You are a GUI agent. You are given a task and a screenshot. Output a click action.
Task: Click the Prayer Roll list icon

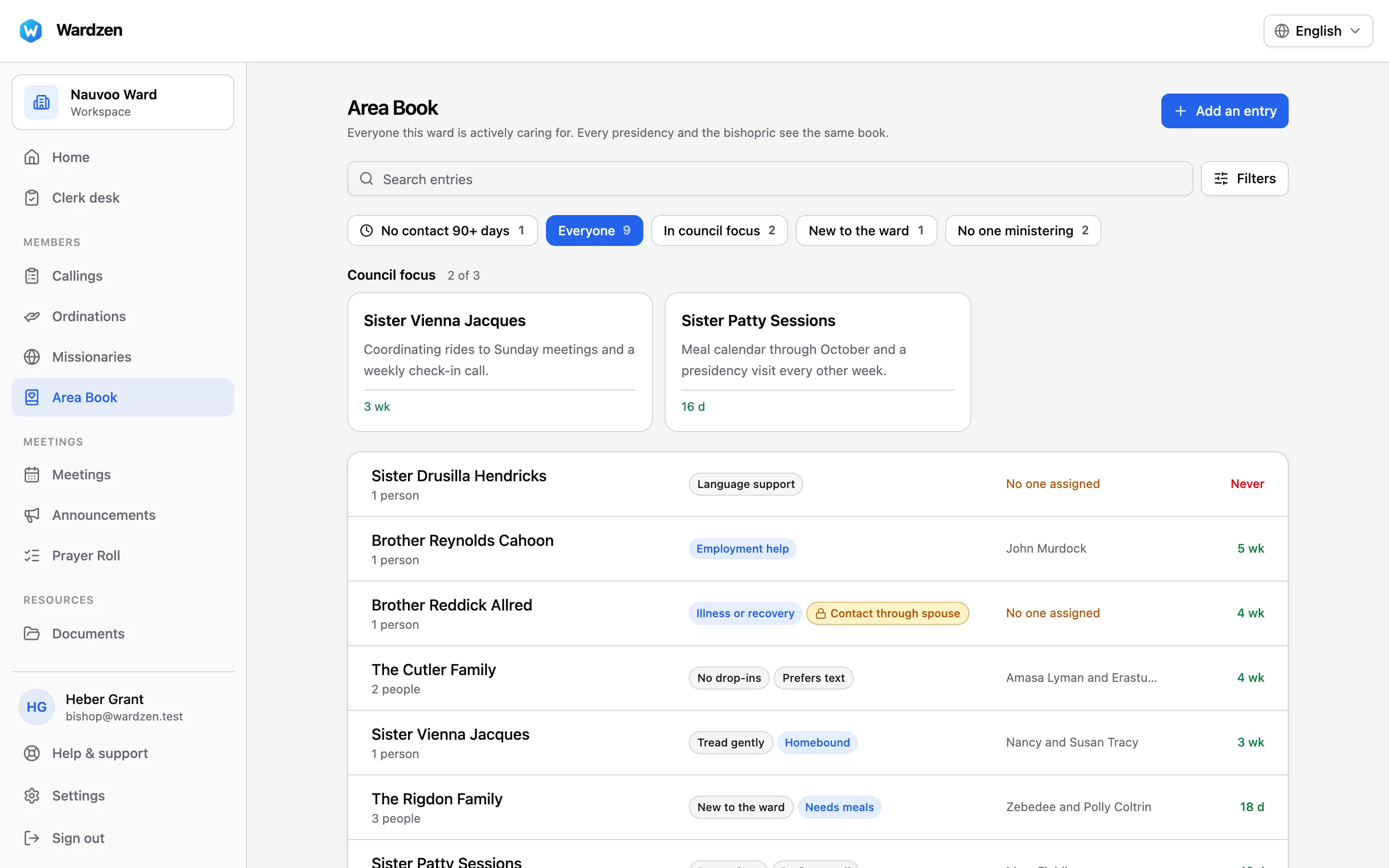[x=31, y=555]
